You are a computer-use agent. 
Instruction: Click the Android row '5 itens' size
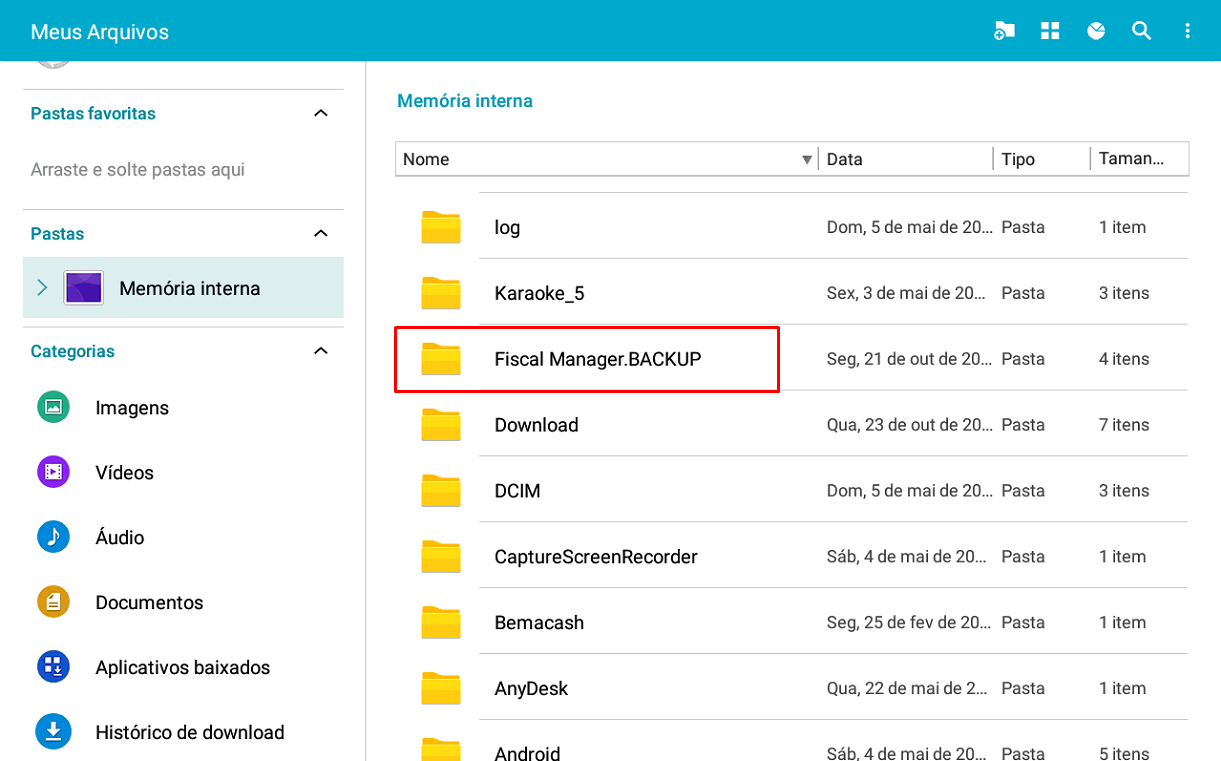coord(1124,753)
